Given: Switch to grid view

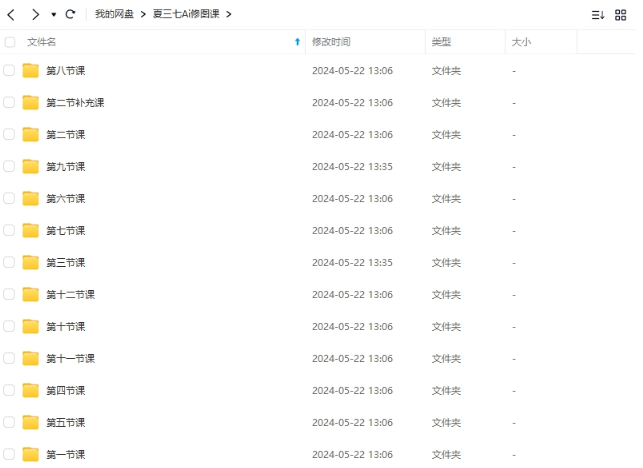Looking at the screenshot, I should (620, 15).
